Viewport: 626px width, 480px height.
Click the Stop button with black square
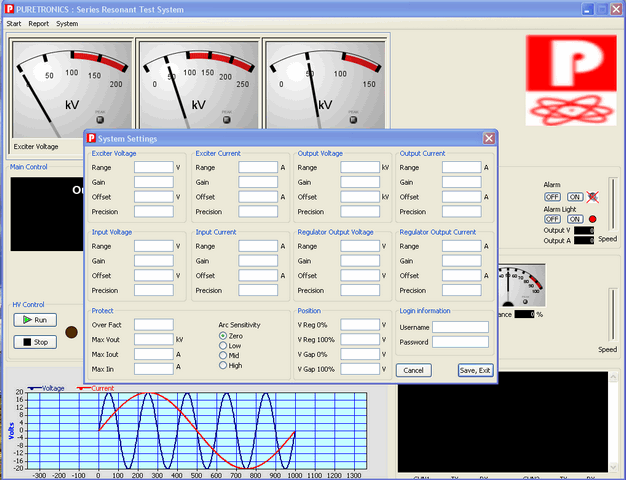tap(35, 342)
